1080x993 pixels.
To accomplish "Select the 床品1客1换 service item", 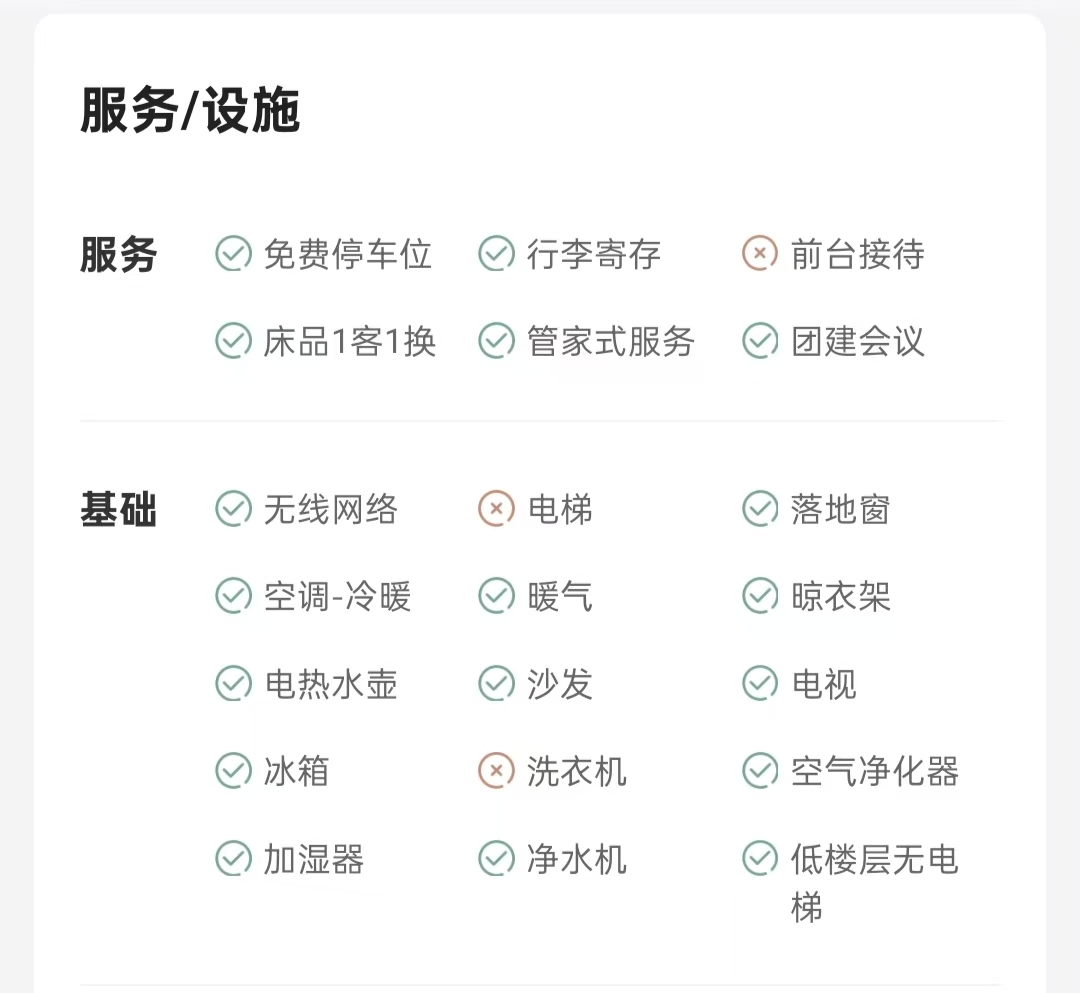I will coord(350,341).
